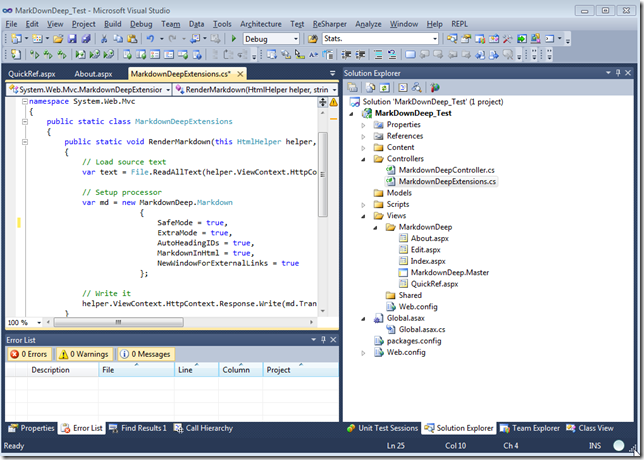Open the Find Results 1 tab
This screenshot has width=644, height=460.
143,428
